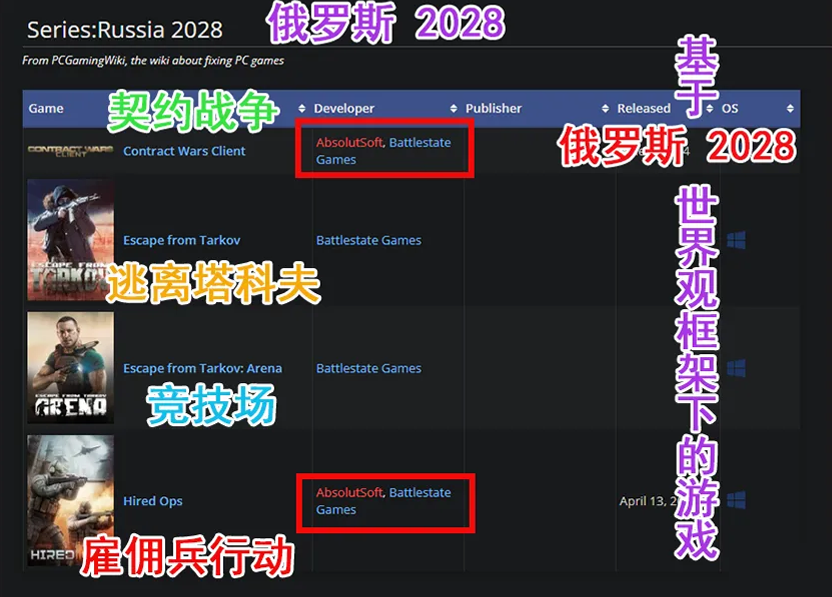Screen dimensions: 832x597
Task: Click Windows icon in Hired Ops row
Action: (x=736, y=500)
